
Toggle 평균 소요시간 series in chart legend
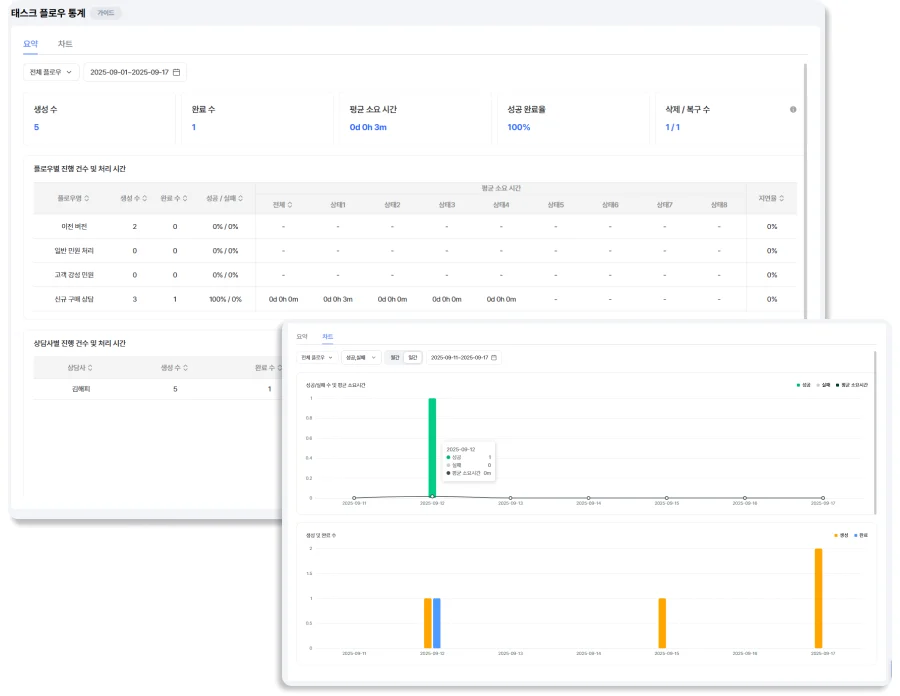click(x=852, y=384)
